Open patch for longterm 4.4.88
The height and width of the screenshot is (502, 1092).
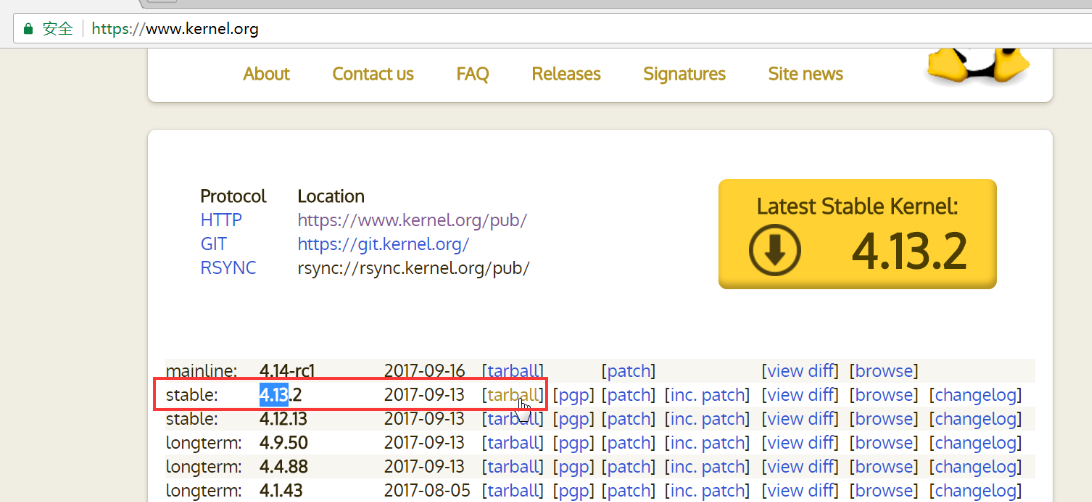[629, 466]
